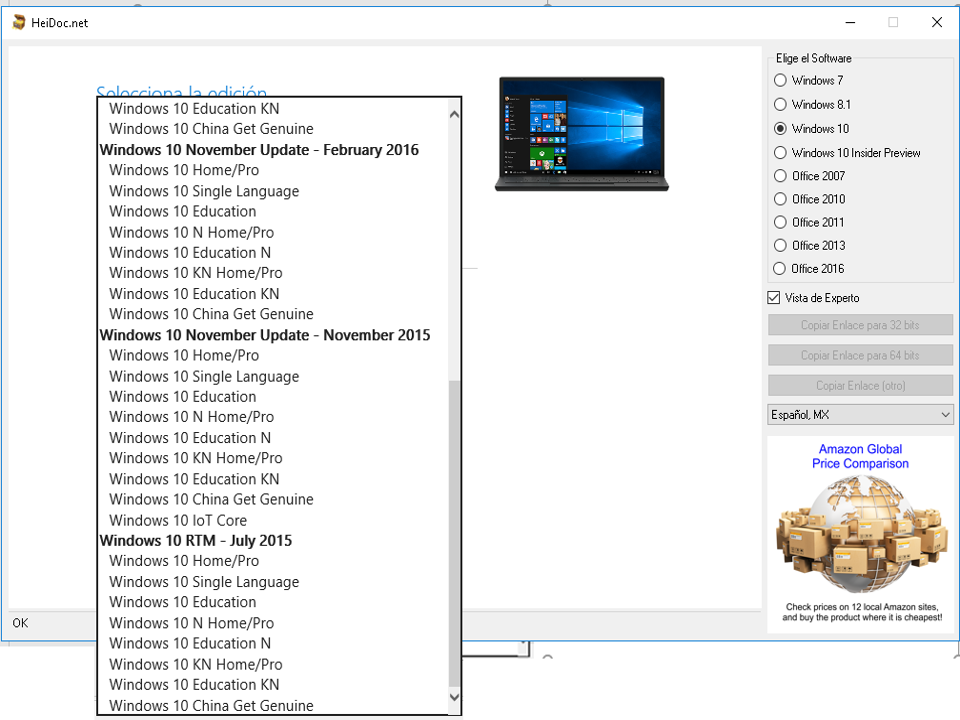Screen dimensions: 960x720
Task: Choose Windows 10 Education KN under RTM July 2015
Action: tap(194, 685)
